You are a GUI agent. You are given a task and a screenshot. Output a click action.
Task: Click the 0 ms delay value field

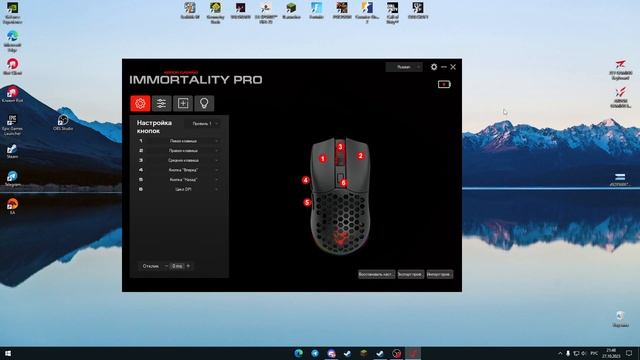pyautogui.click(x=177, y=266)
